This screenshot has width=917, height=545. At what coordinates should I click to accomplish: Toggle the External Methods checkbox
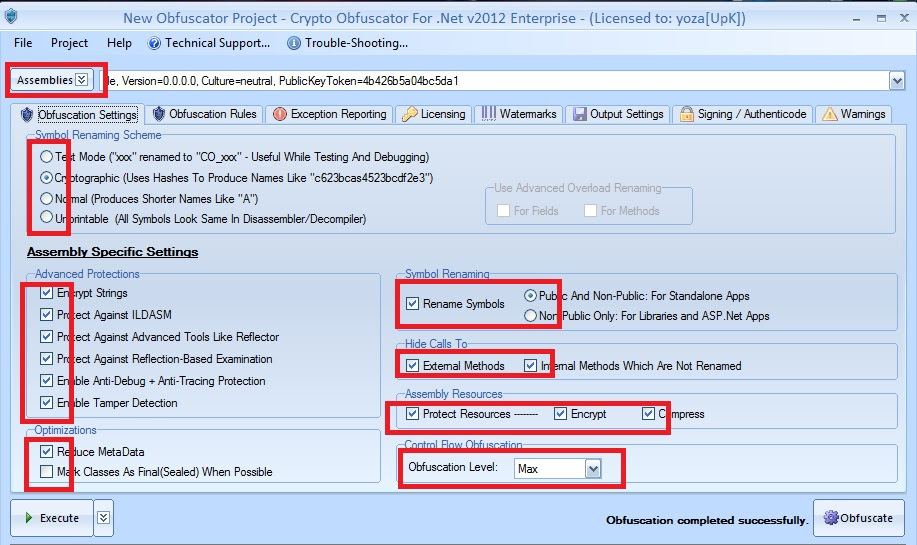pyautogui.click(x=412, y=365)
